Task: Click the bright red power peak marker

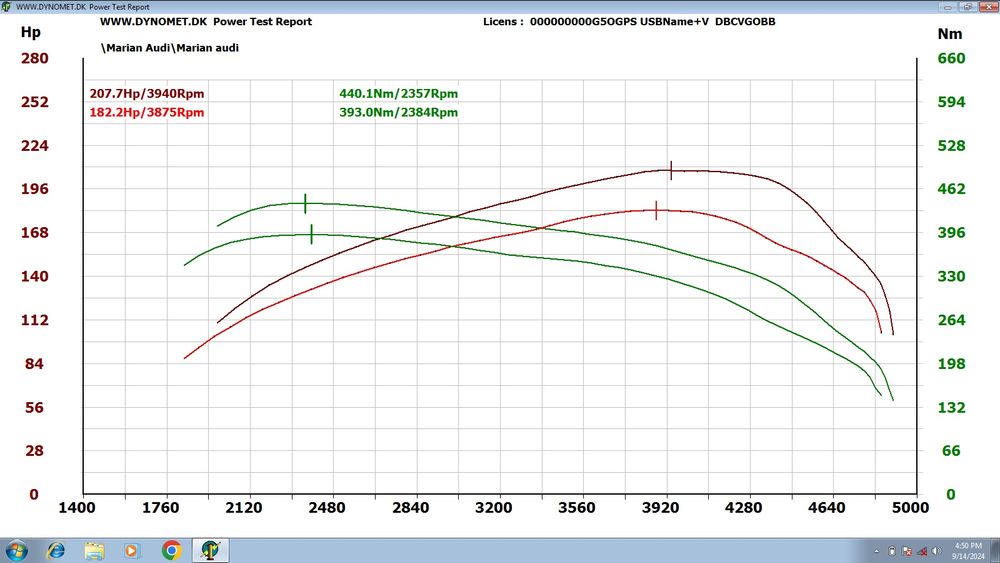Action: click(x=656, y=210)
